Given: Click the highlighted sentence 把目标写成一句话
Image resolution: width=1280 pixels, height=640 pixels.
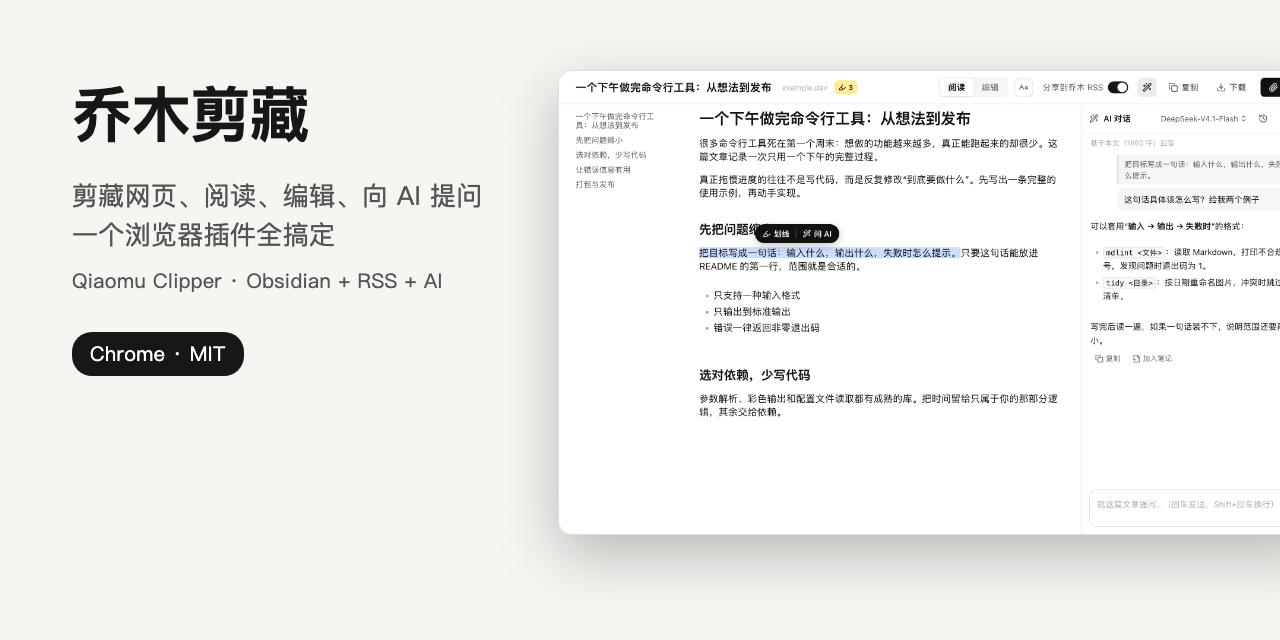Looking at the screenshot, I should pos(829,253).
